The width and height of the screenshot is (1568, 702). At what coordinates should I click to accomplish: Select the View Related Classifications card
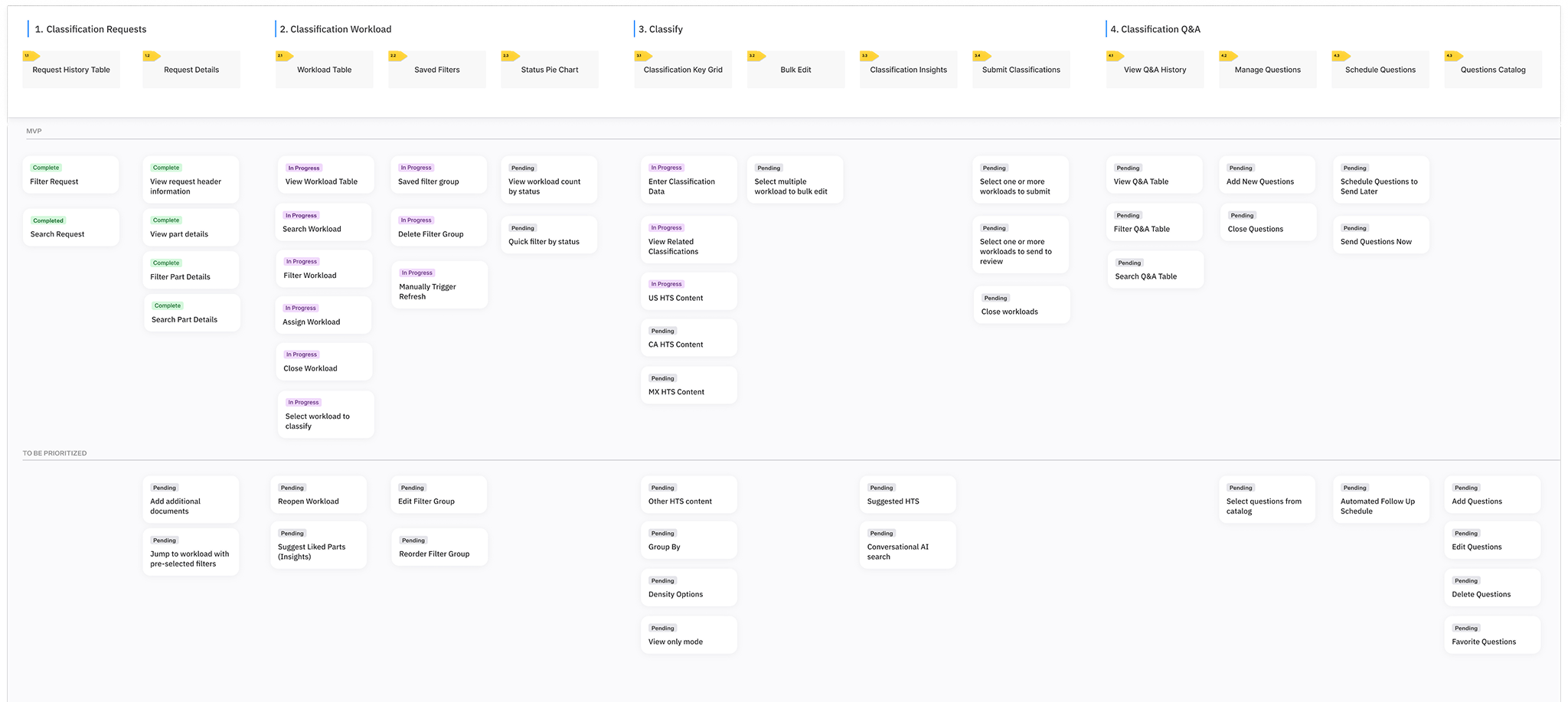point(689,240)
